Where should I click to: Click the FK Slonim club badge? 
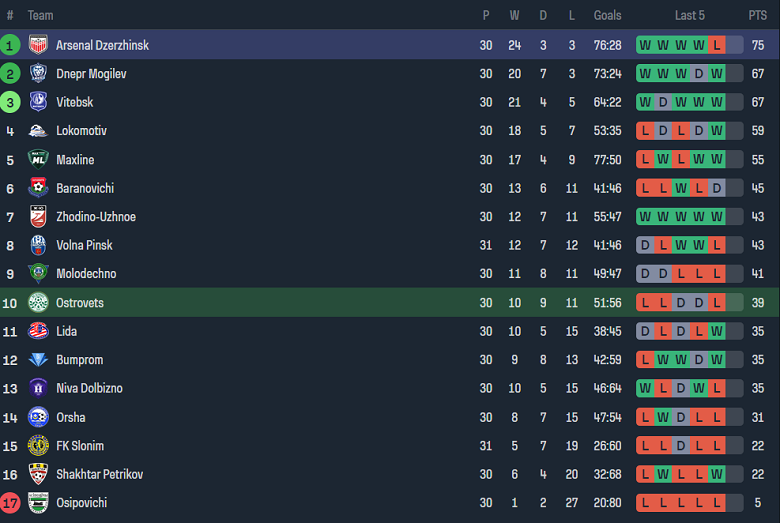38,446
